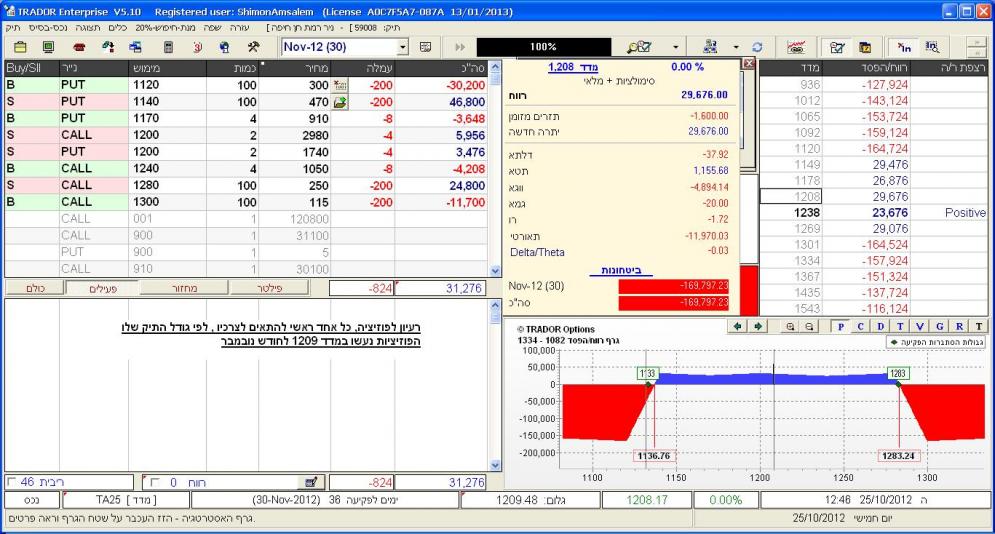
Task: Click the blue refresh arrows icon
Action: tap(757, 47)
